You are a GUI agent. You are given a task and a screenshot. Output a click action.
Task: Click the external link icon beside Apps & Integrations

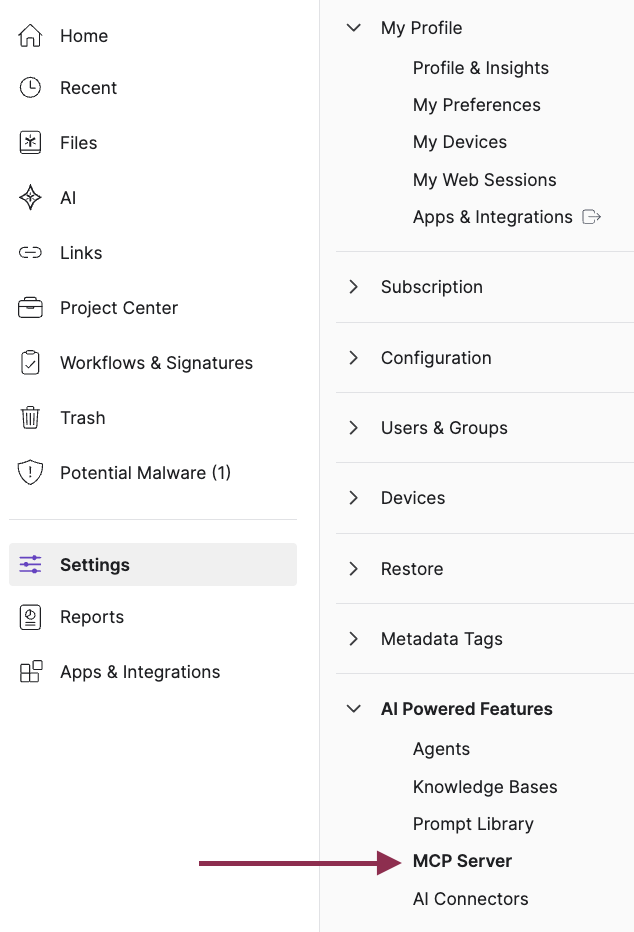coord(591,217)
